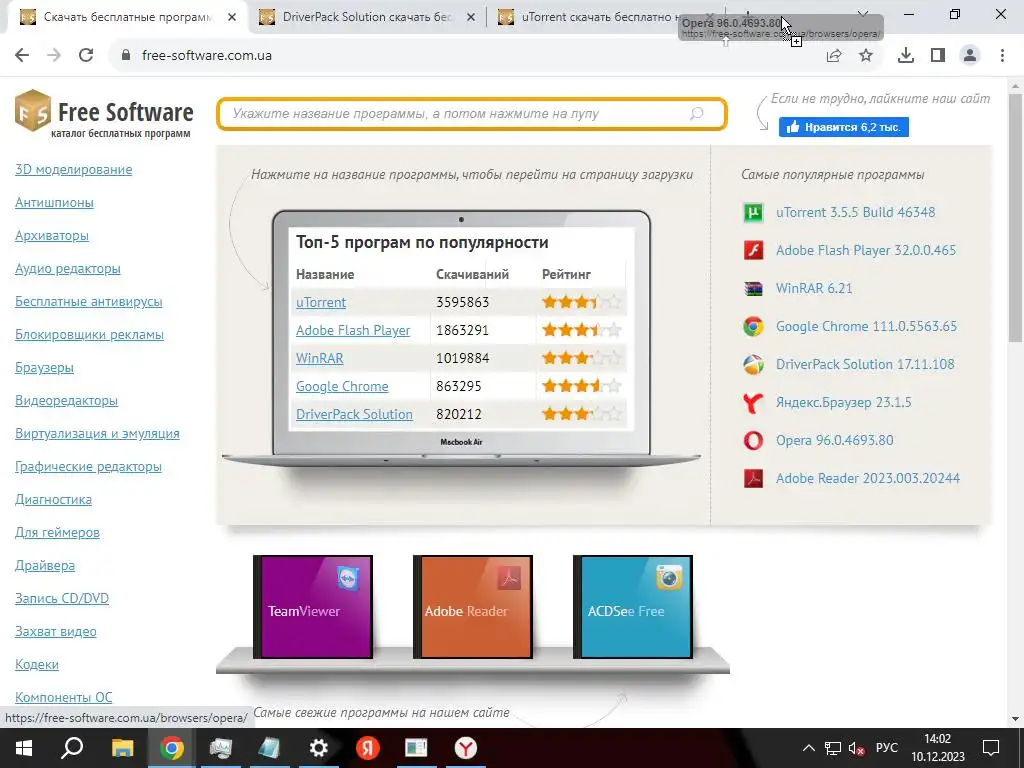Screen dimensions: 1024x768
Task: Click the Adobe Reader icon in list
Action: tap(753, 479)
